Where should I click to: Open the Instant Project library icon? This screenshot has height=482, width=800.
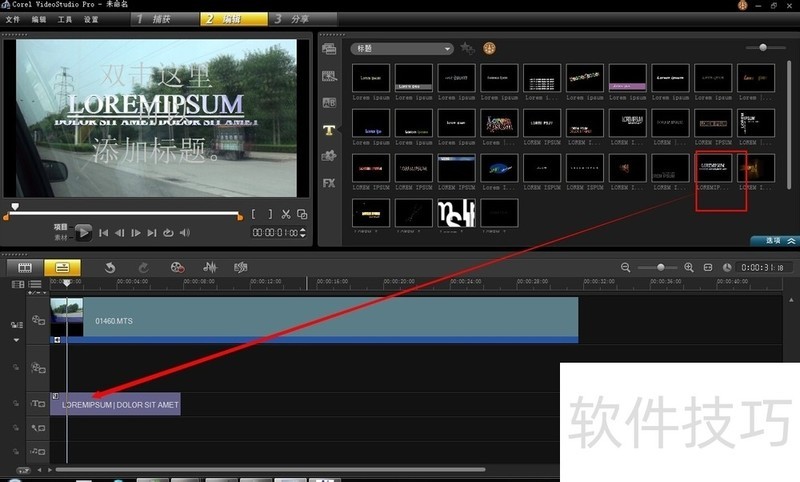(329, 76)
